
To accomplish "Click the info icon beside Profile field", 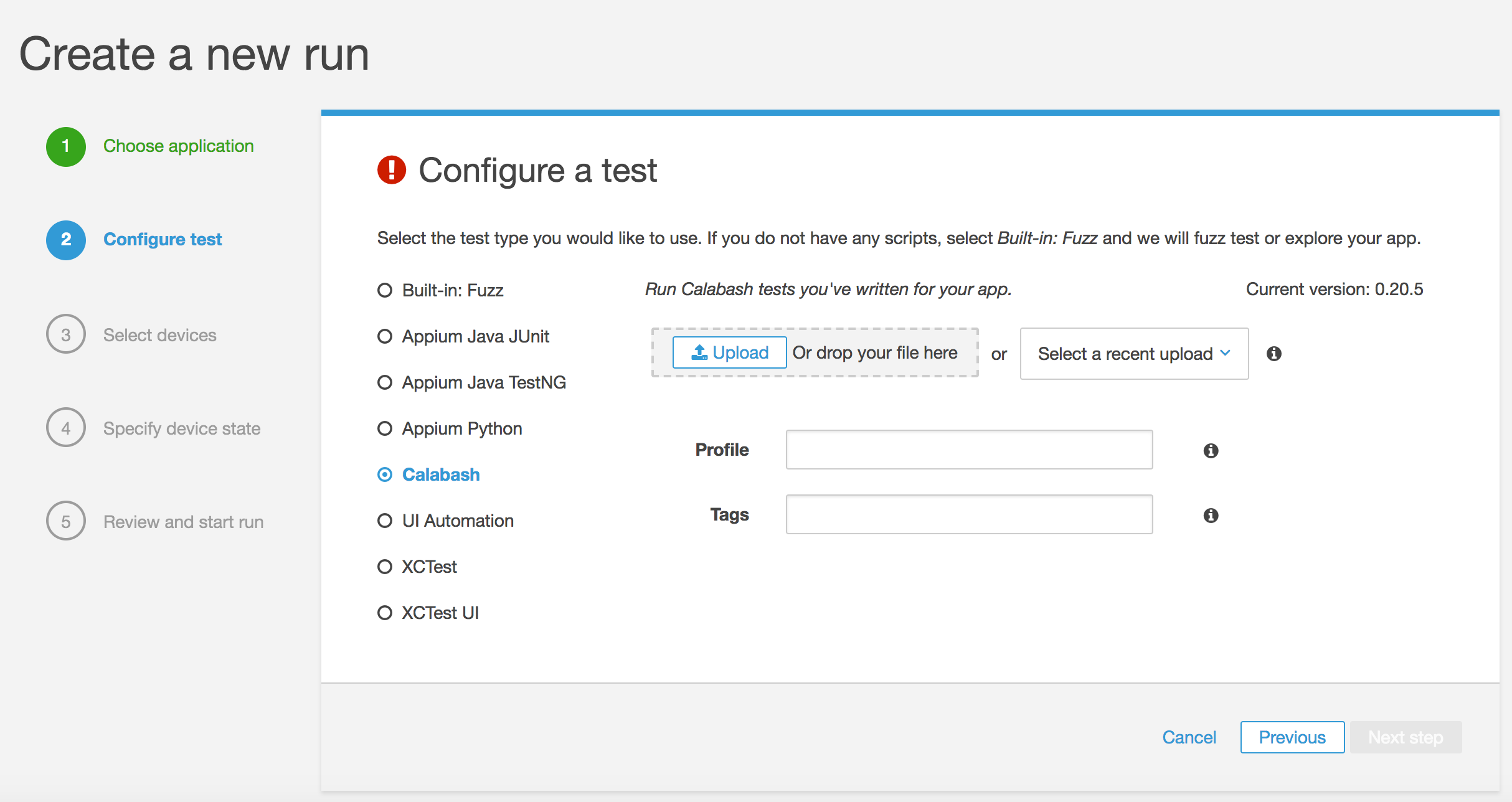I will (x=1211, y=450).
